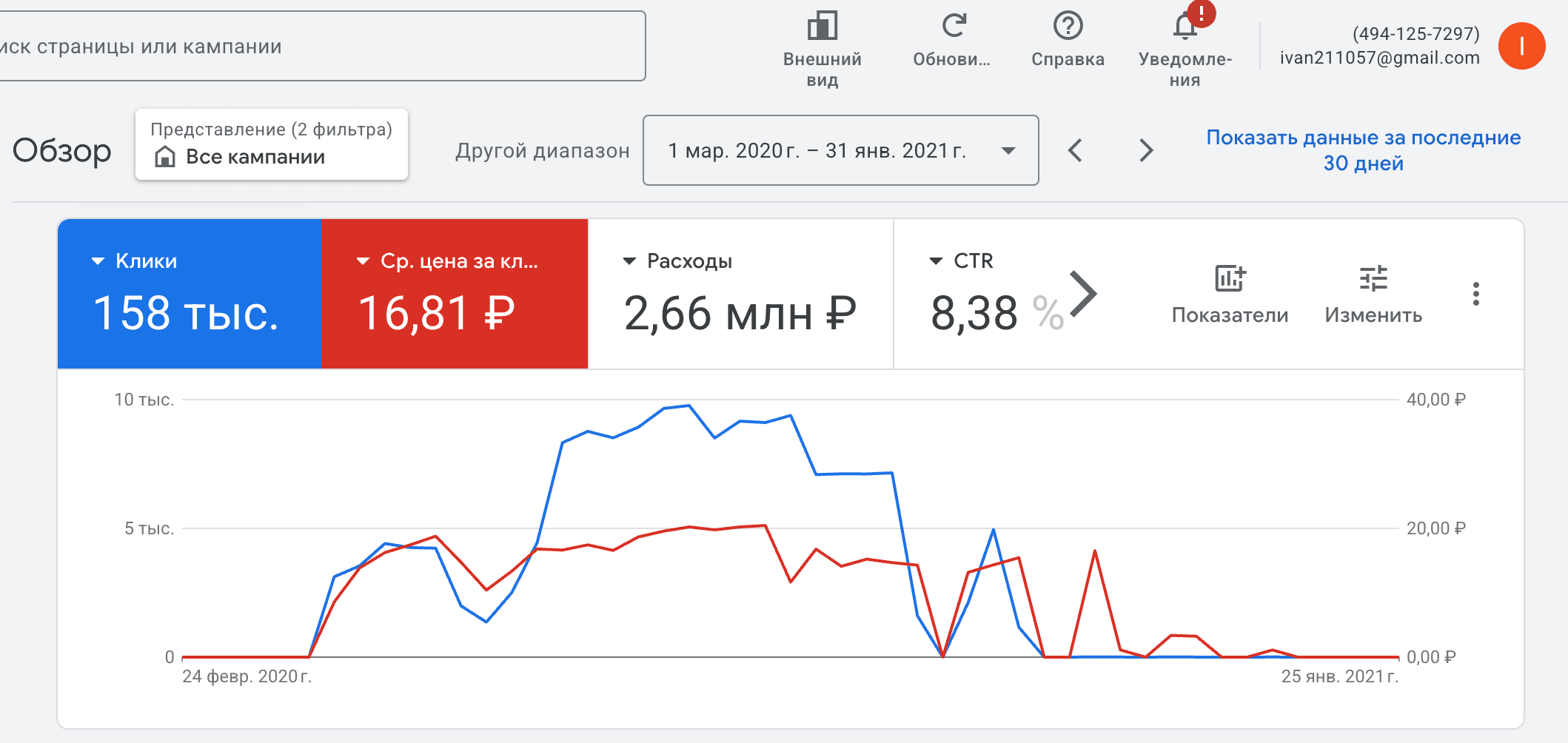Open the Справка help icon

click(1068, 26)
